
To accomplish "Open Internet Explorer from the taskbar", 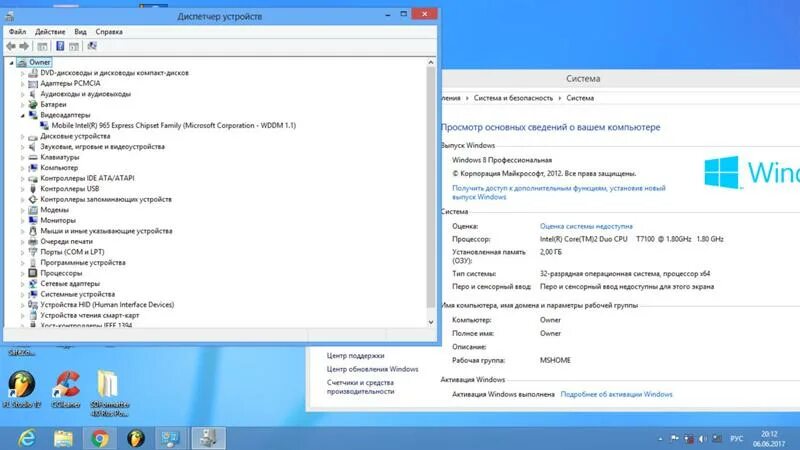I will click(27, 438).
